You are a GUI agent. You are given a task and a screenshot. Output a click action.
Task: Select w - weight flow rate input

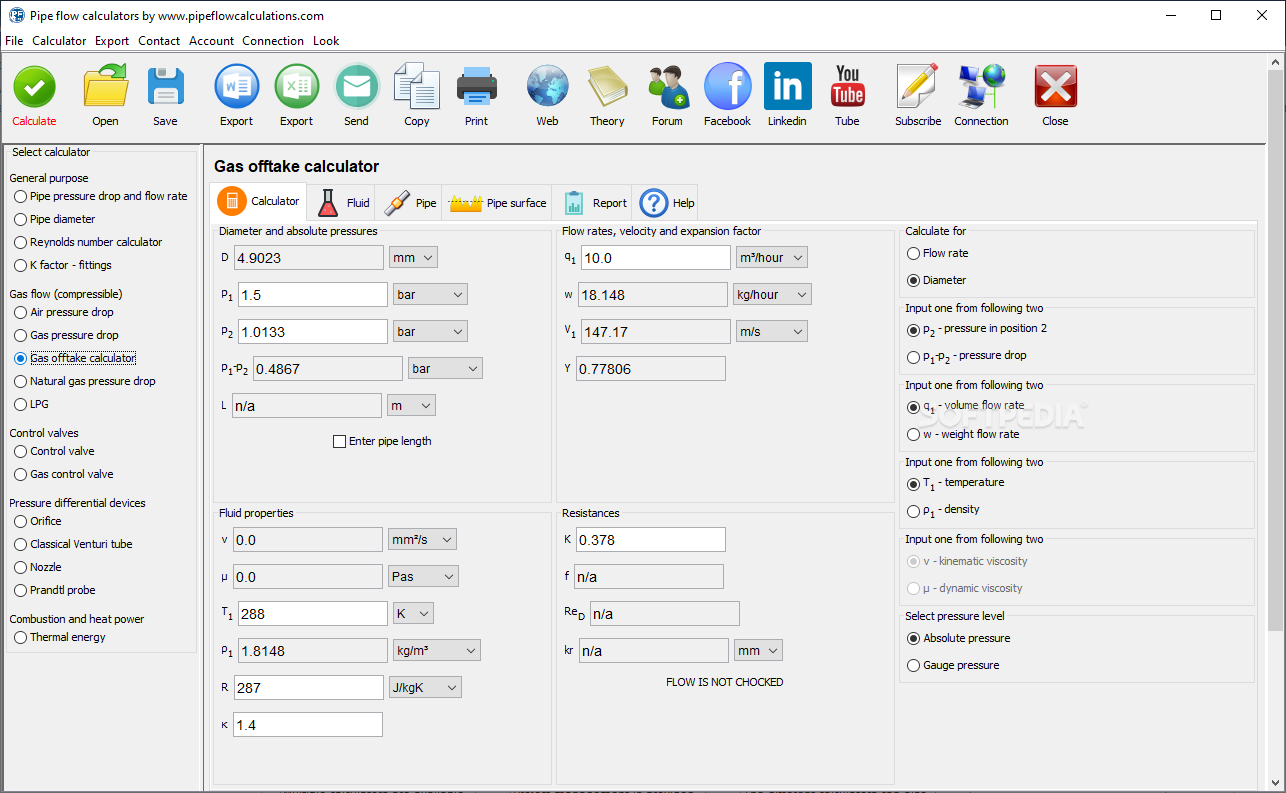pos(963,434)
